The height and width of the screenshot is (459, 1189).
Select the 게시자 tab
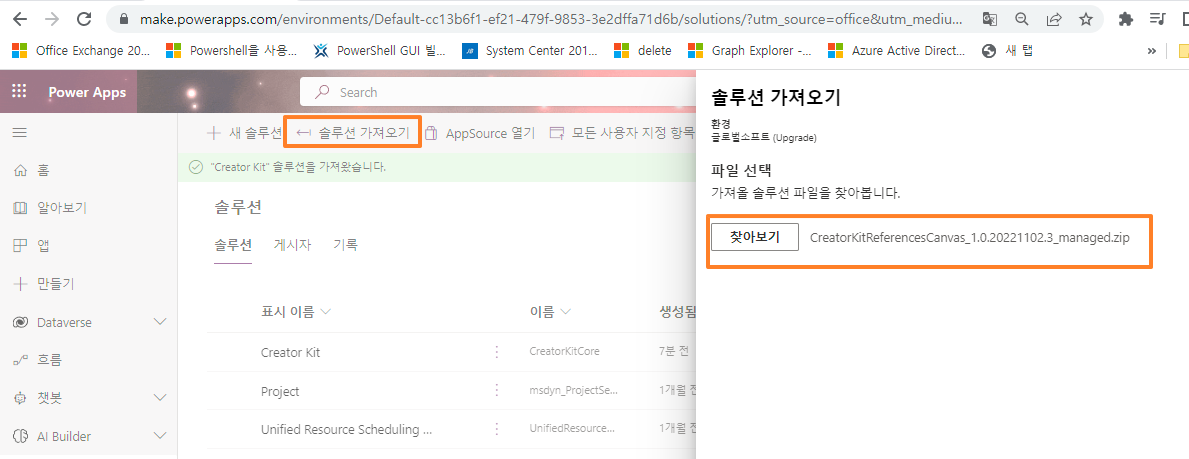tap(292, 244)
